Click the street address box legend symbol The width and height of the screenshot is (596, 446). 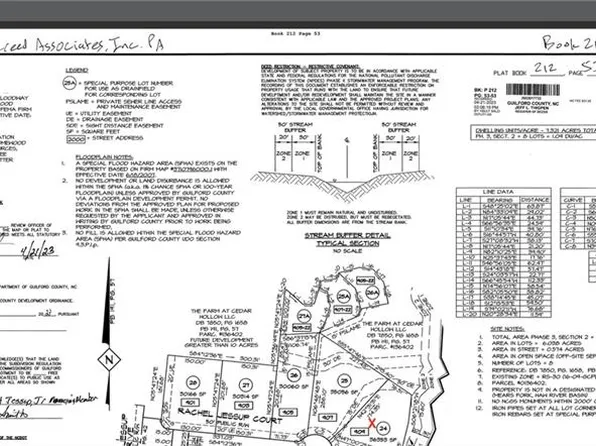click(76, 139)
